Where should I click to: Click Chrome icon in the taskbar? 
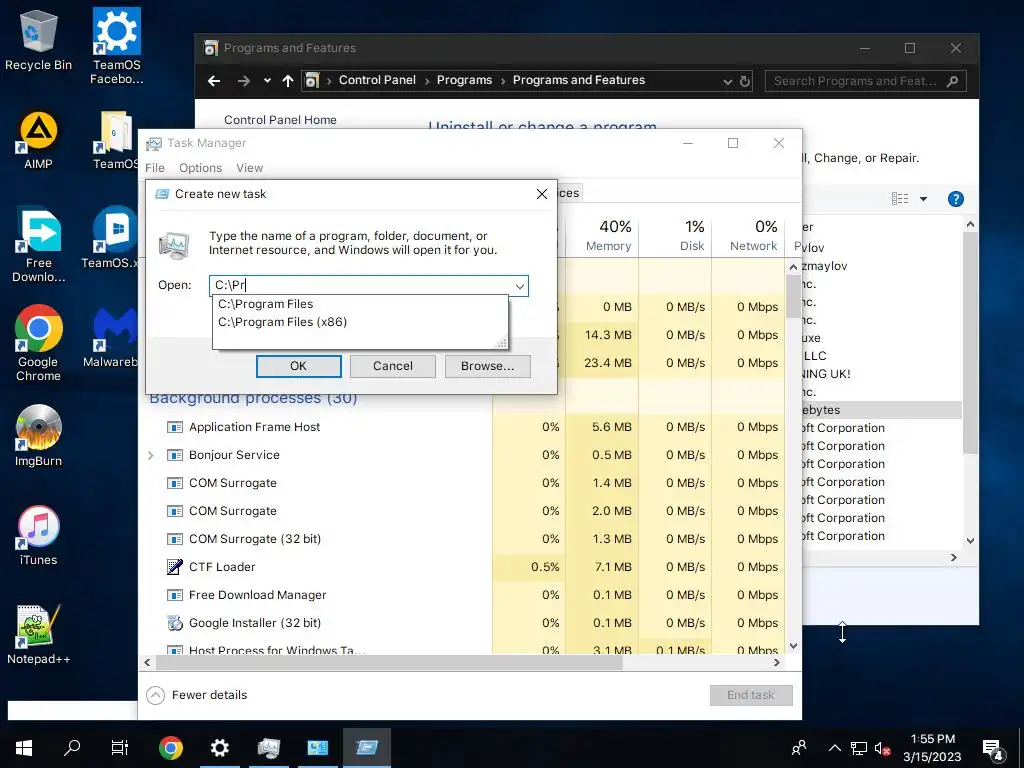pyautogui.click(x=170, y=748)
